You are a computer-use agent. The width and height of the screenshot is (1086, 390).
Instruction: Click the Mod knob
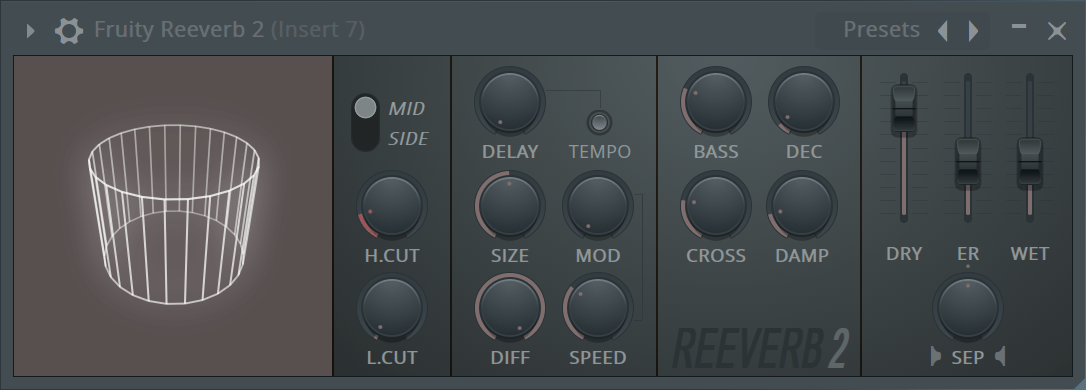pos(598,206)
